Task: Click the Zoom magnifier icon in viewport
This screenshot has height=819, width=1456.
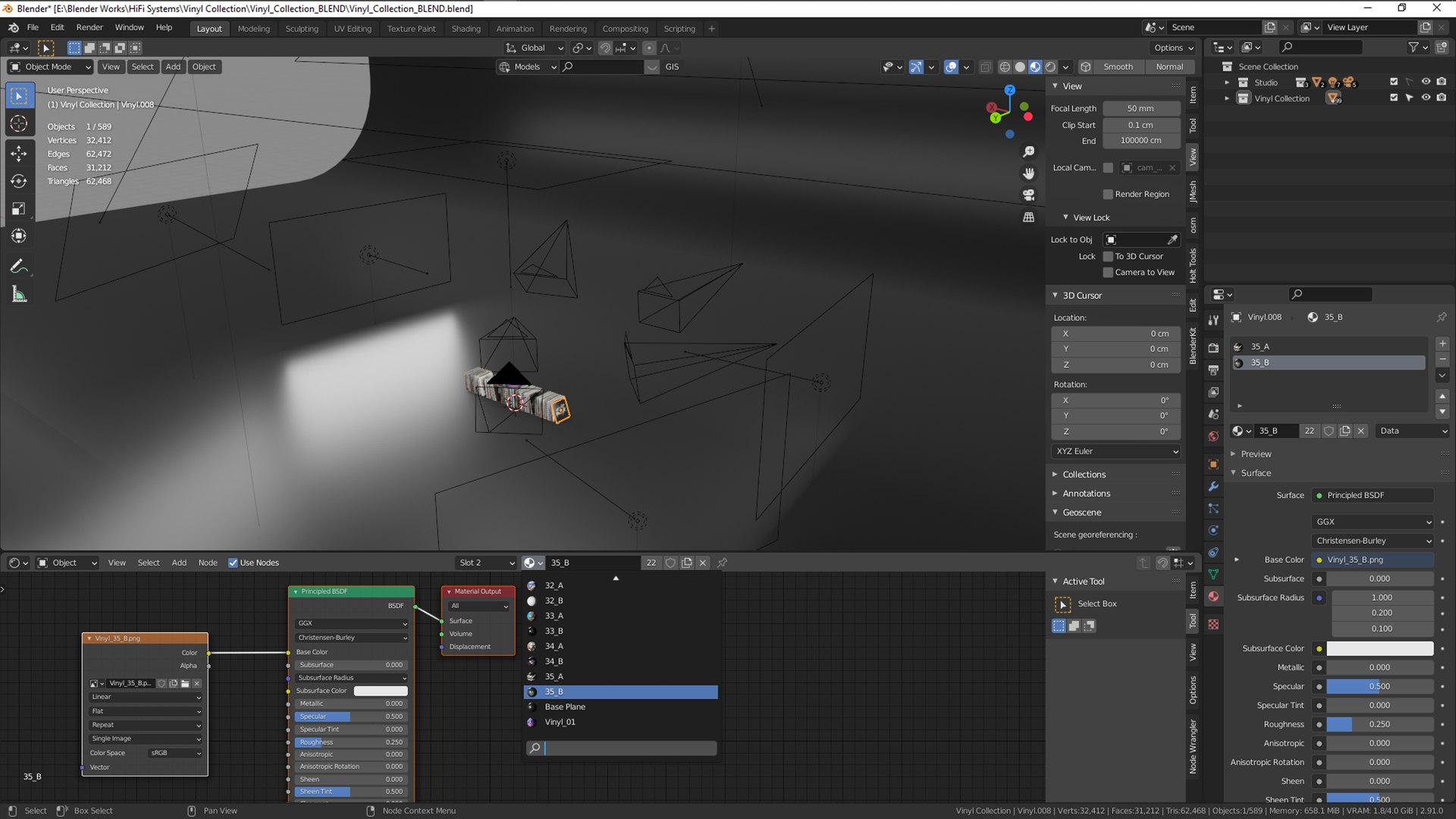Action: (1028, 152)
